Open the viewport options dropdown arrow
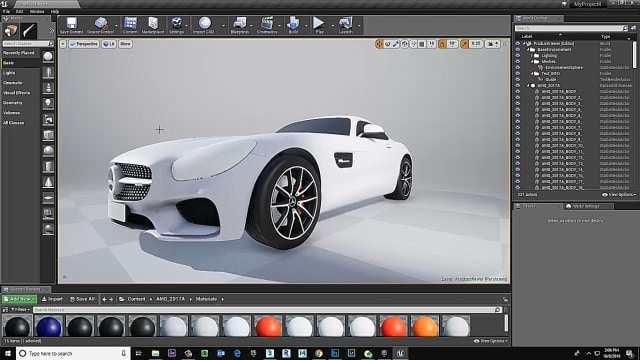640x360 pixels. (63, 44)
